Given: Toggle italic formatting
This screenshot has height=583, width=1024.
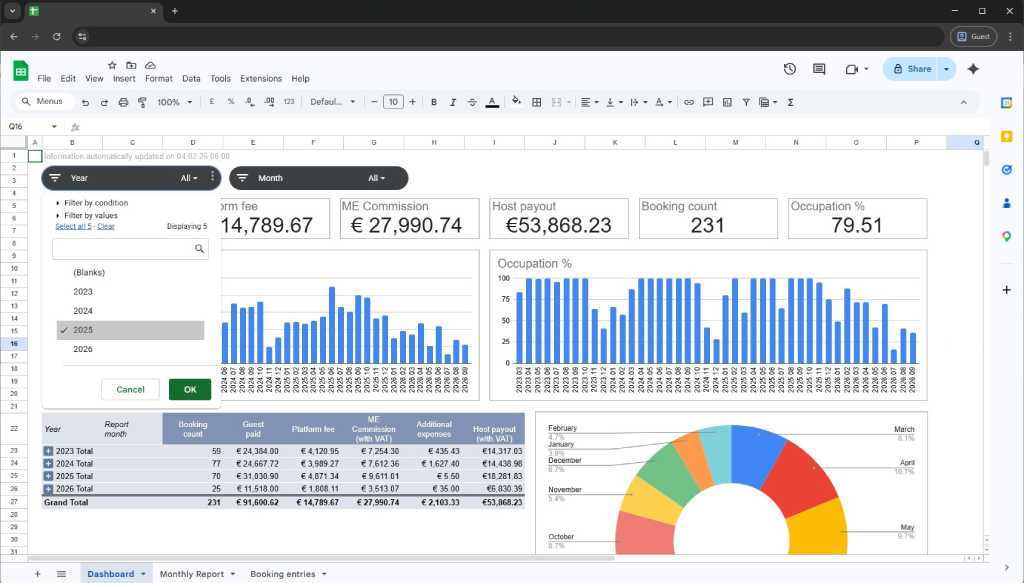Looking at the screenshot, I should pos(453,102).
